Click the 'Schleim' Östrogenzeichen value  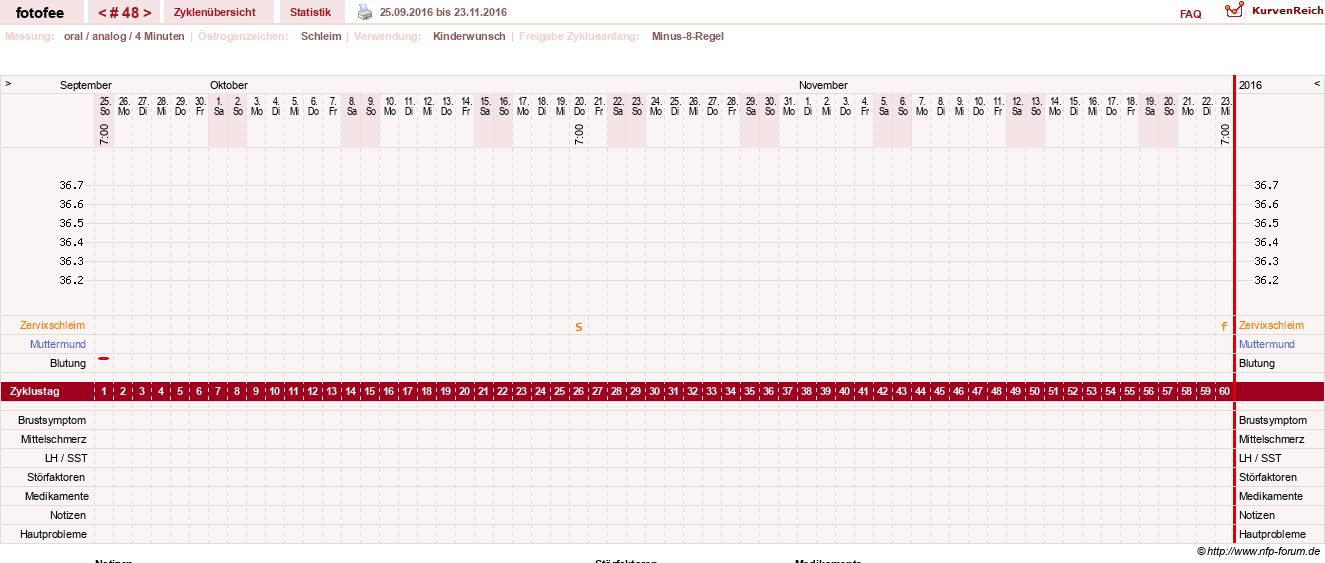point(321,36)
